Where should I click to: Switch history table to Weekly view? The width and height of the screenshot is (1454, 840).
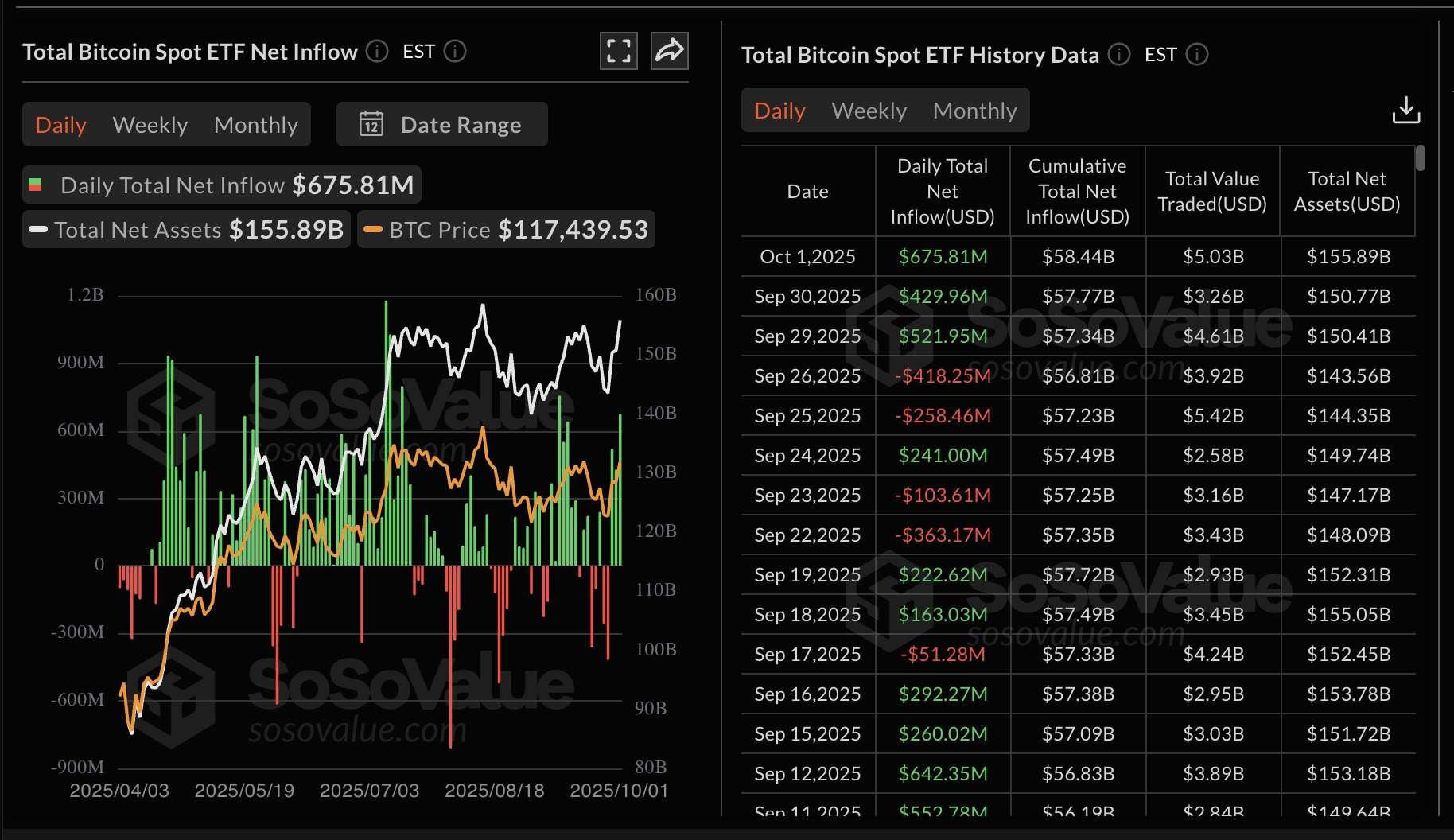pyautogui.click(x=869, y=111)
